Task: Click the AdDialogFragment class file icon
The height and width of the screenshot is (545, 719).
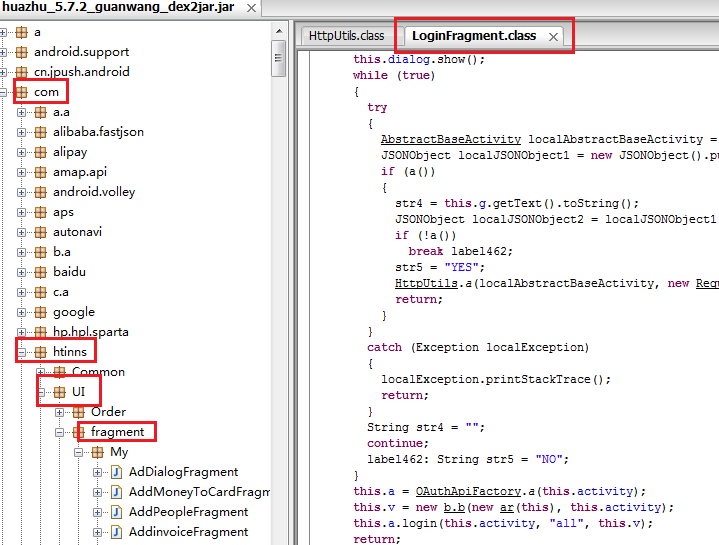Action: pos(116,473)
